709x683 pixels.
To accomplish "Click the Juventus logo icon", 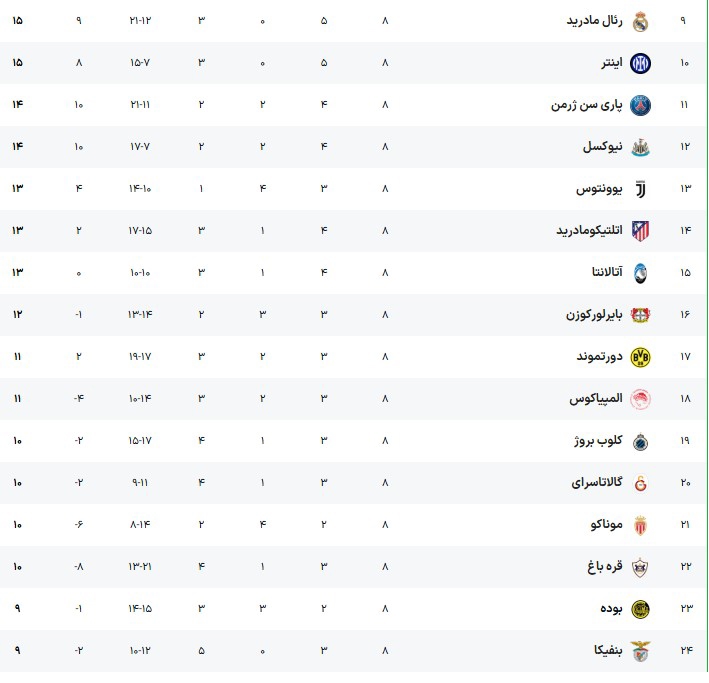I will (x=641, y=189).
